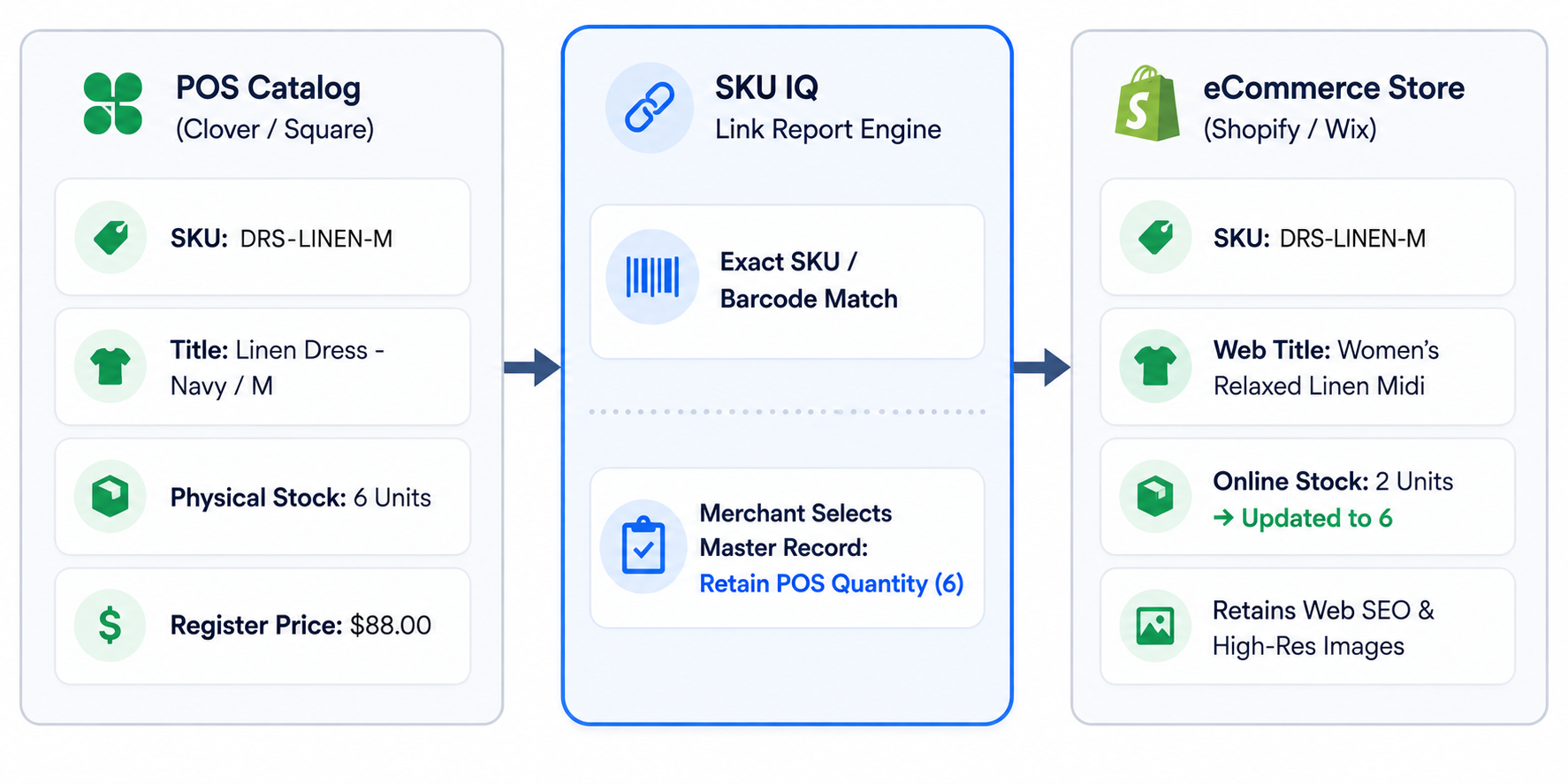1568x784 pixels.
Task: Click the shirt icon beside Web Title
Action: pyautogui.click(x=1156, y=366)
